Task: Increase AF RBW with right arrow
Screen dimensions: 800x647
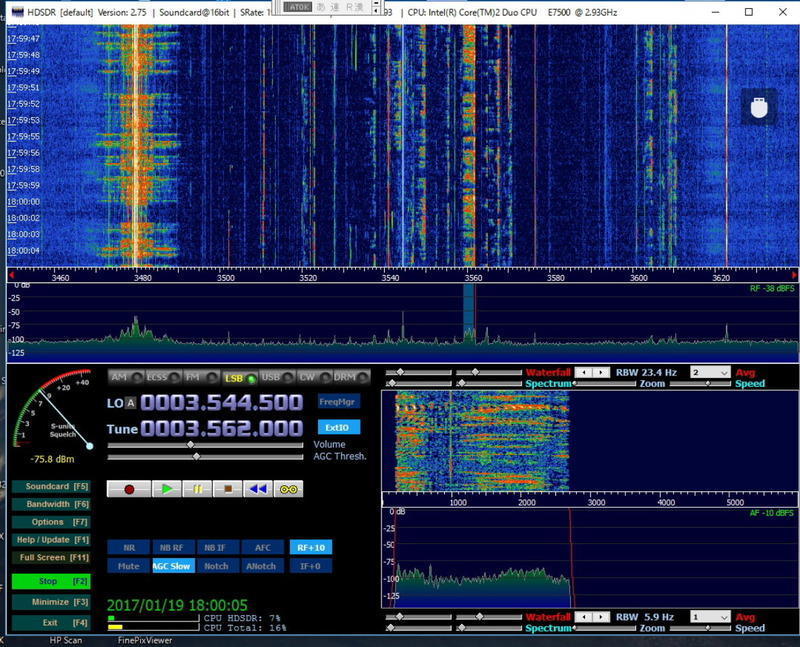Action: [601, 617]
